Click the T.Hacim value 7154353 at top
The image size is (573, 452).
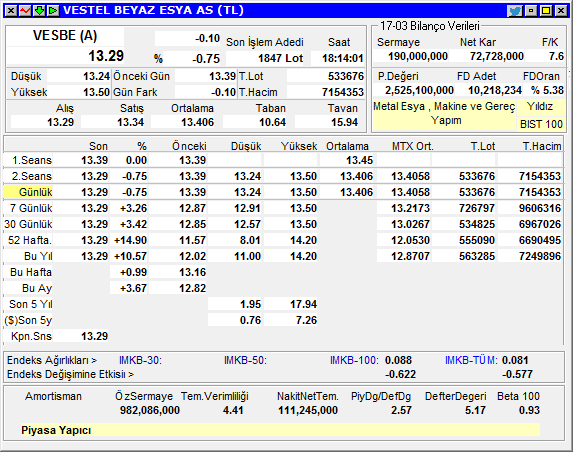tap(343, 92)
